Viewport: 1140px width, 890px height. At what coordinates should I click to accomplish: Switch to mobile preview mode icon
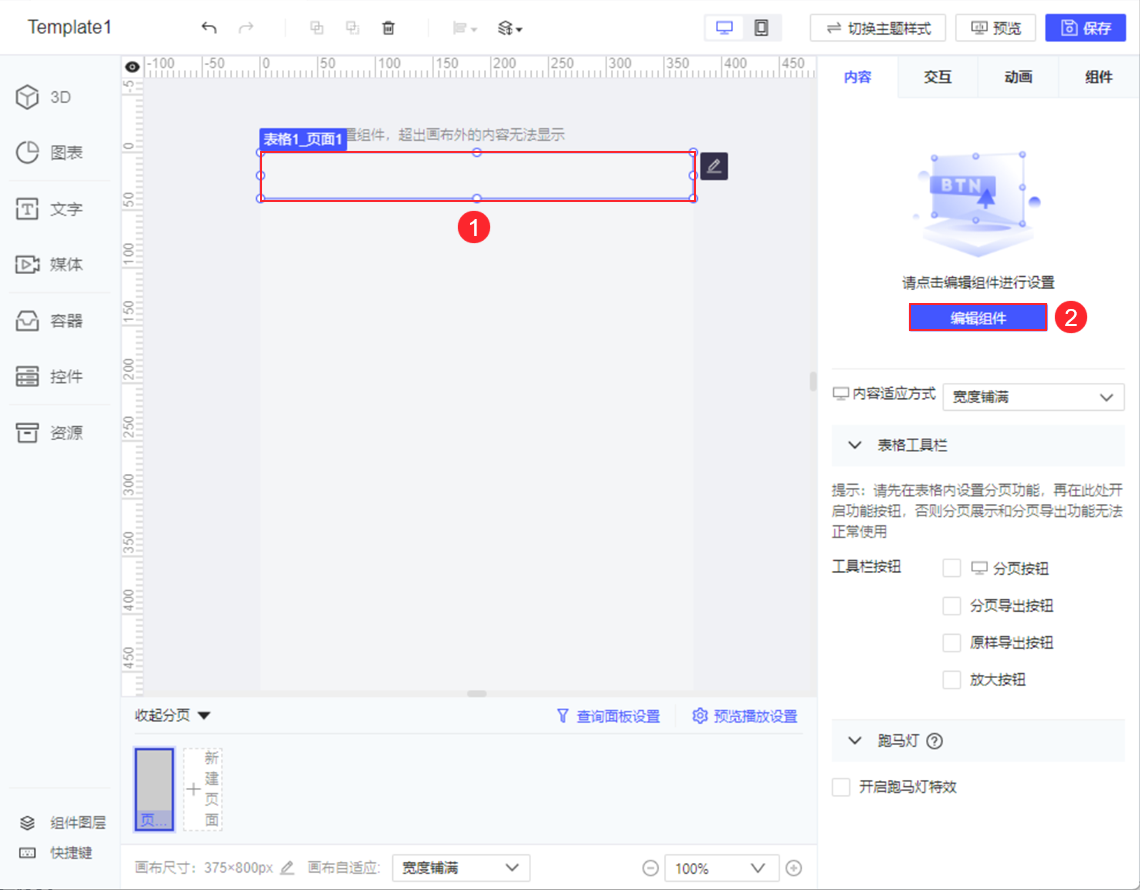point(761,27)
